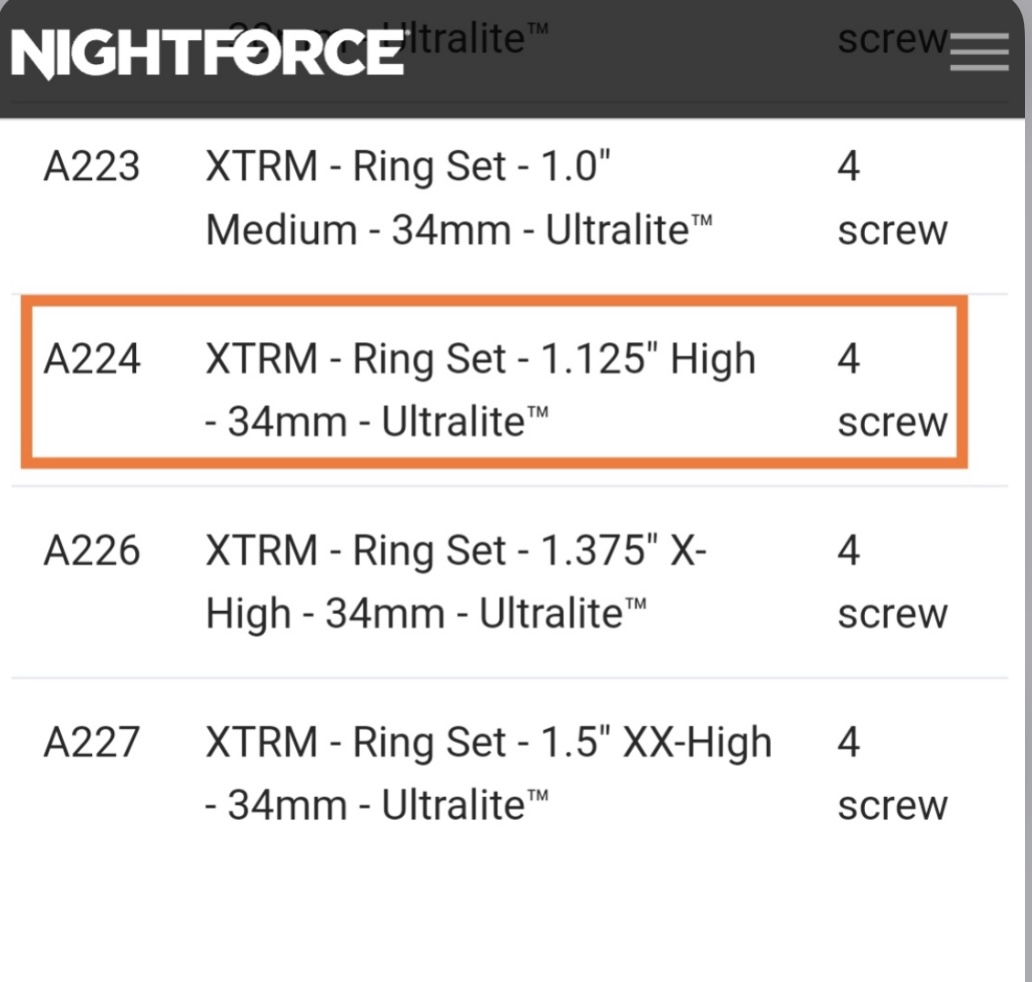Viewport: 1032px width, 982px height.
Task: Click the highlighted 1.125" High ring set description
Action: [x=480, y=391]
